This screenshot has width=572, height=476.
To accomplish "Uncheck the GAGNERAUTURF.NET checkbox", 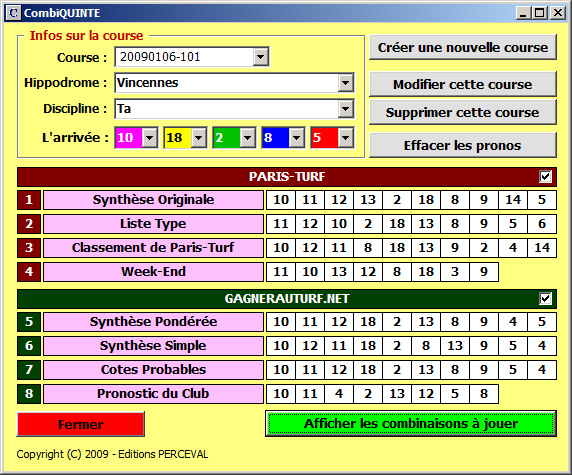I will click(x=545, y=299).
